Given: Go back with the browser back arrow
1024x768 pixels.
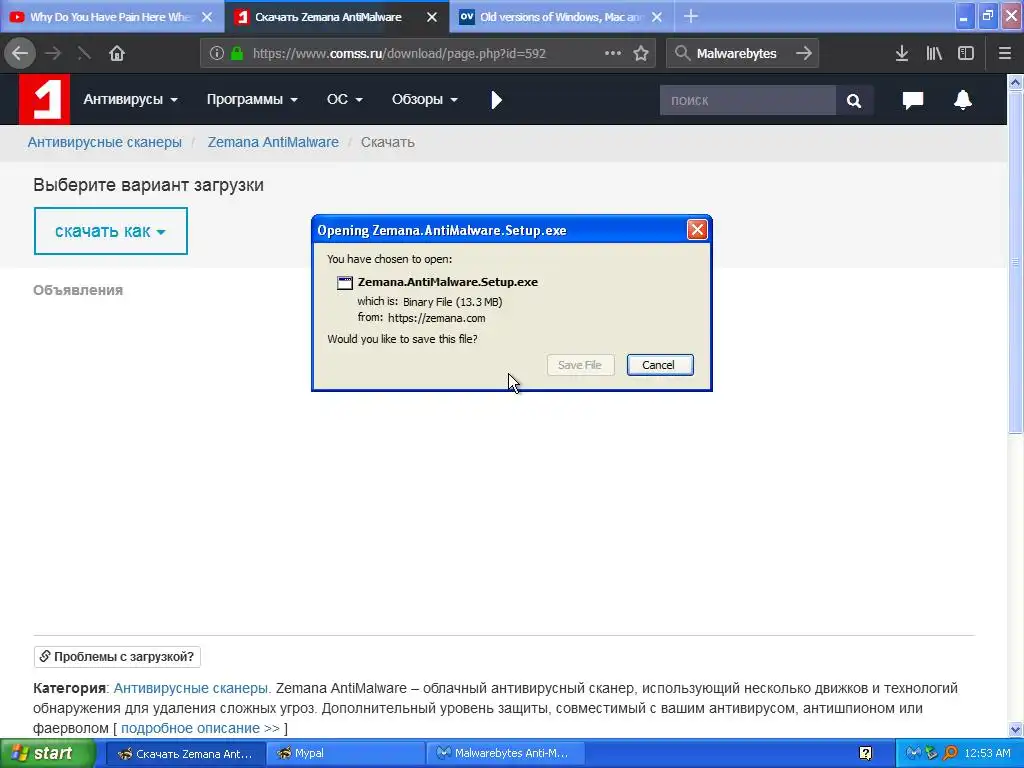Looking at the screenshot, I should 20,53.
